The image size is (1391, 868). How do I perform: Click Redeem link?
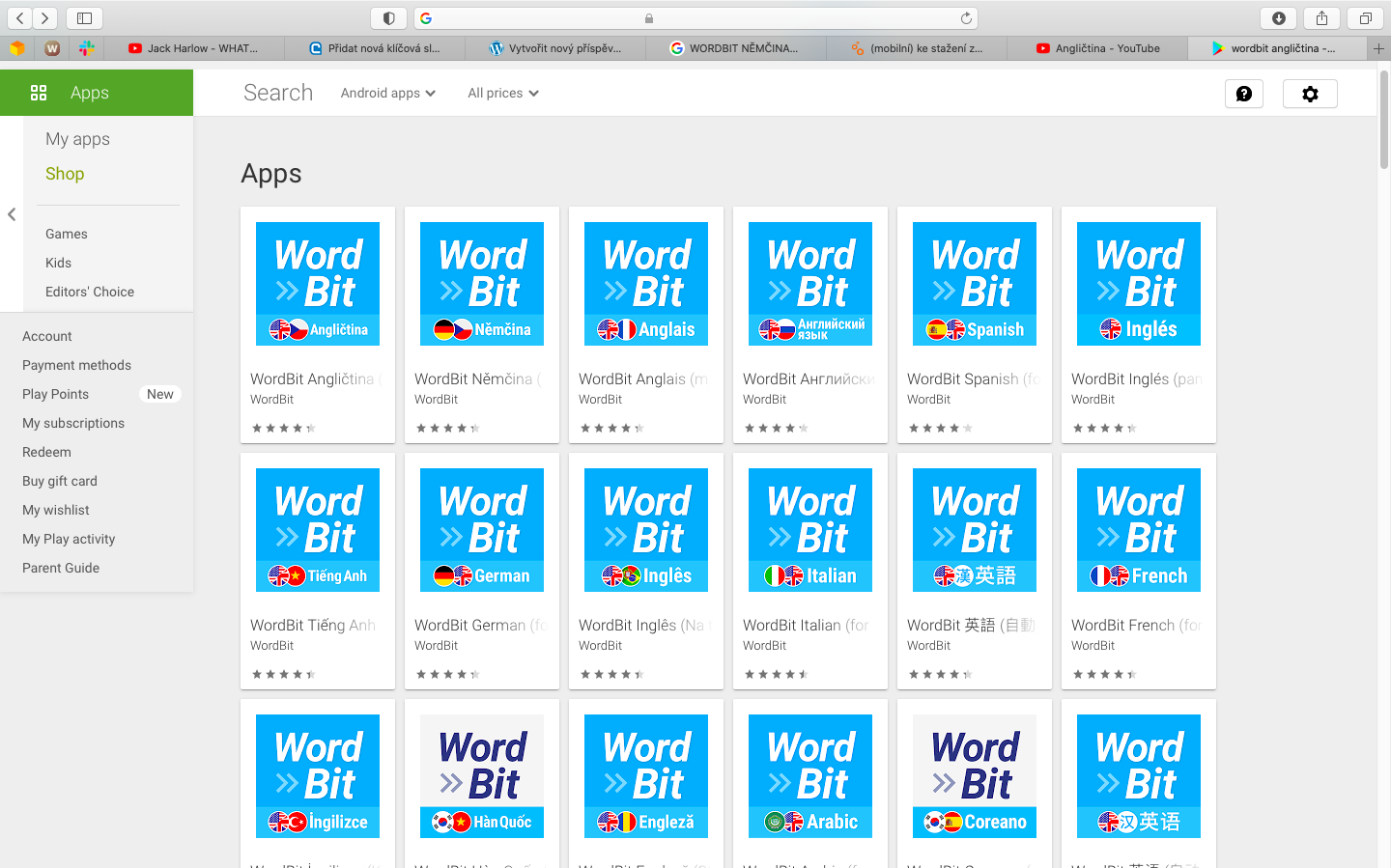pos(46,452)
